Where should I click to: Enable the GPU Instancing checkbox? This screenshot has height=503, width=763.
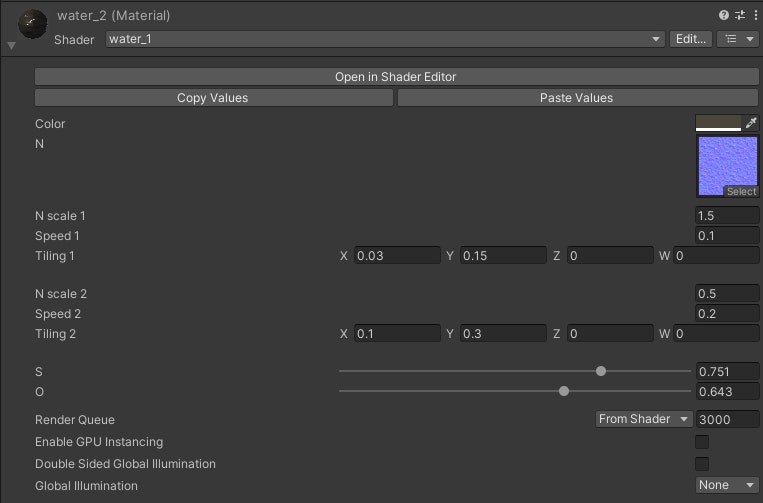pyautogui.click(x=702, y=442)
